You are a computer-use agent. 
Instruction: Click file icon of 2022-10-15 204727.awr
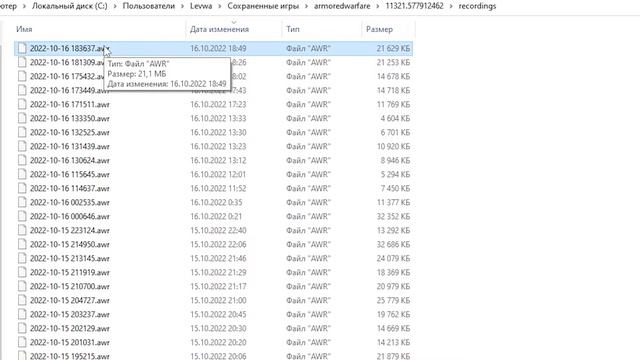point(22,300)
